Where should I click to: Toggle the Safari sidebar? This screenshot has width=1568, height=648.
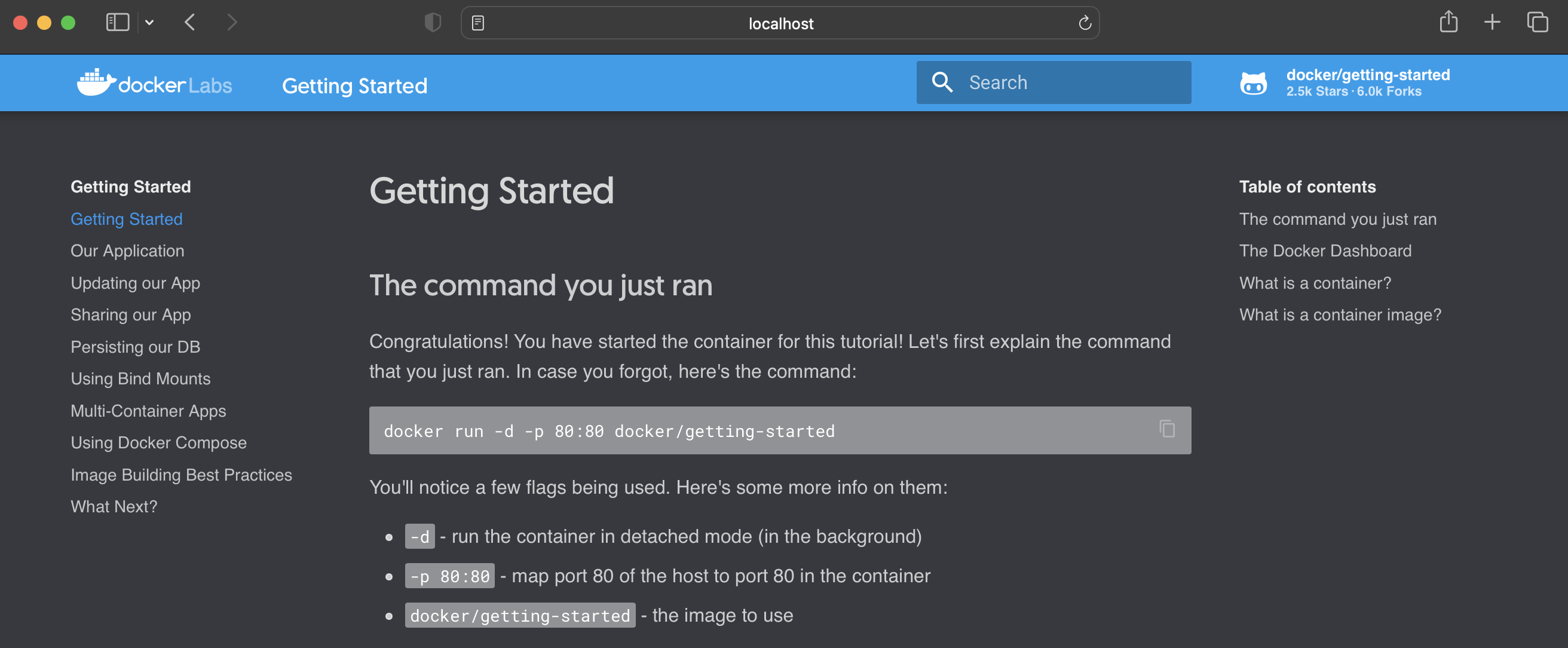(x=118, y=23)
